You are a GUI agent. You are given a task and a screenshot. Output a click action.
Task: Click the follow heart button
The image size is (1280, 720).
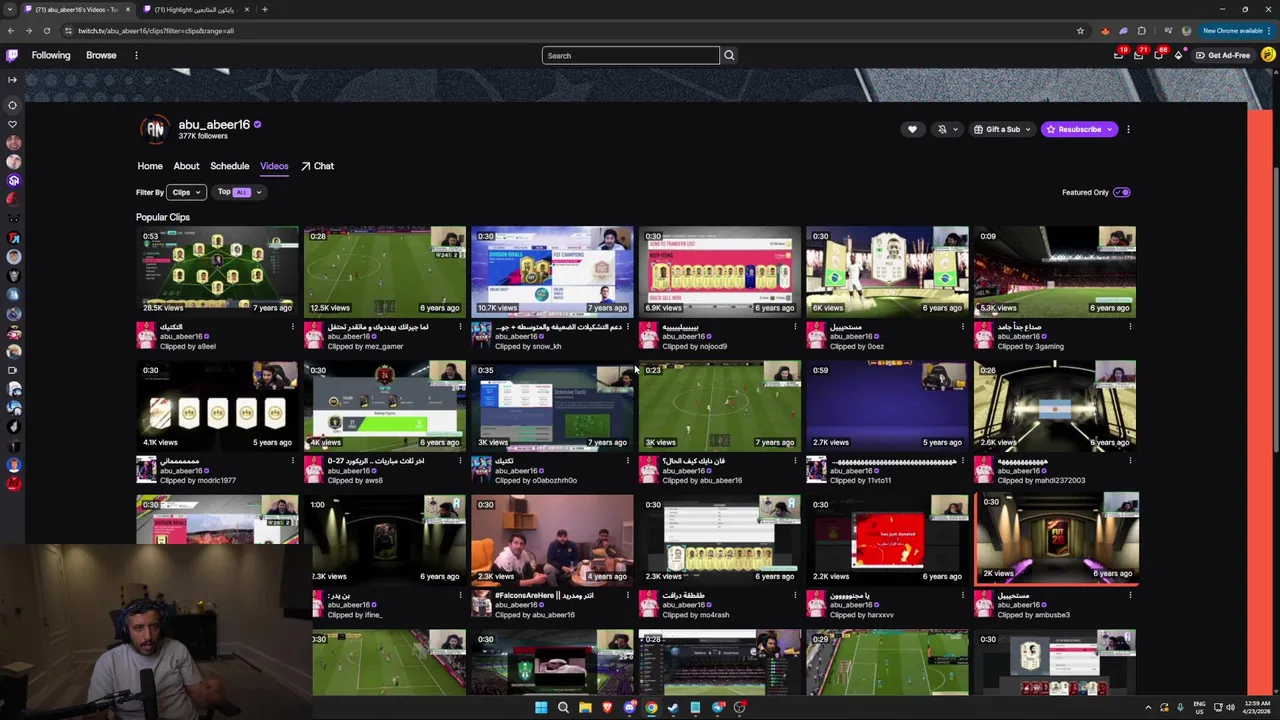[x=912, y=129]
